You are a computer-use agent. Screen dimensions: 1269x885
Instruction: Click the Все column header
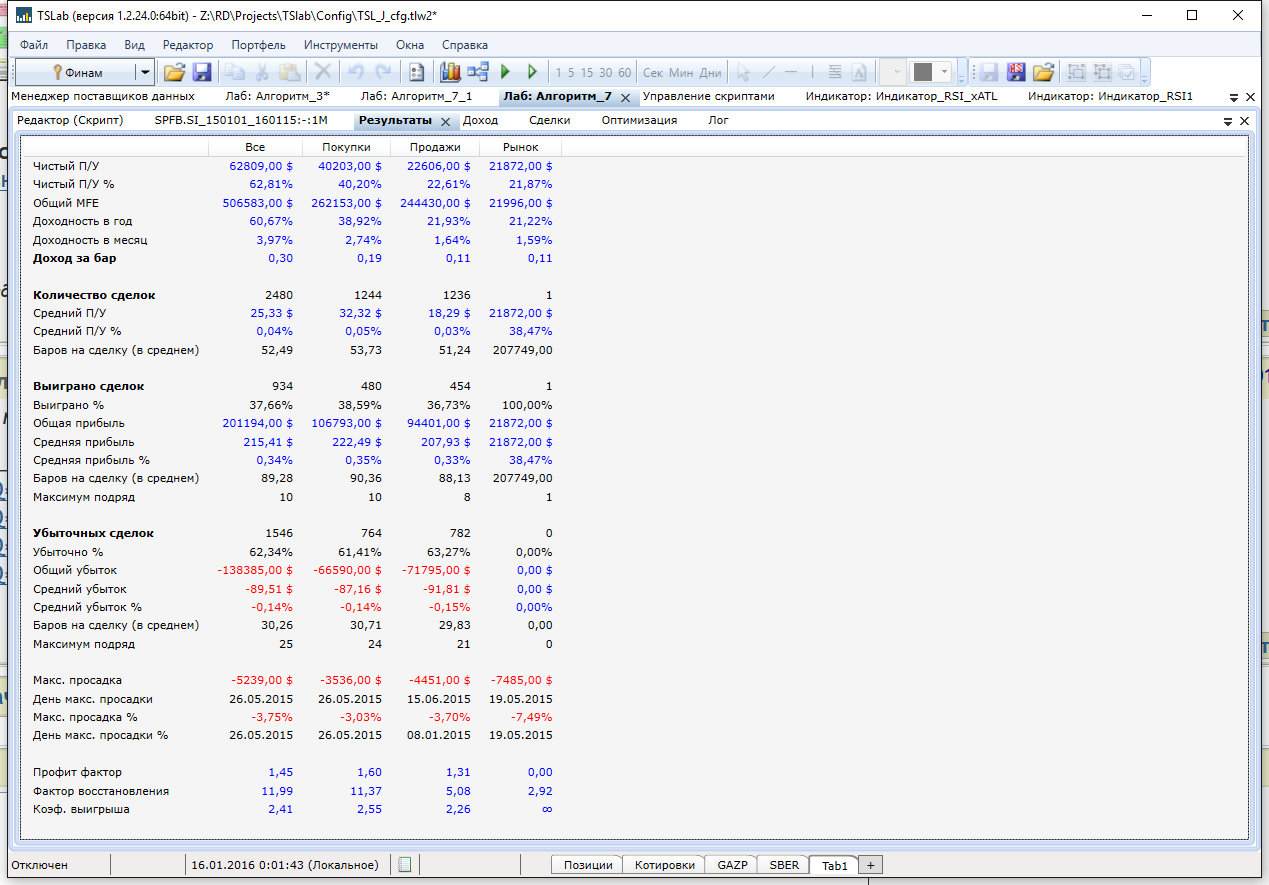coord(255,147)
